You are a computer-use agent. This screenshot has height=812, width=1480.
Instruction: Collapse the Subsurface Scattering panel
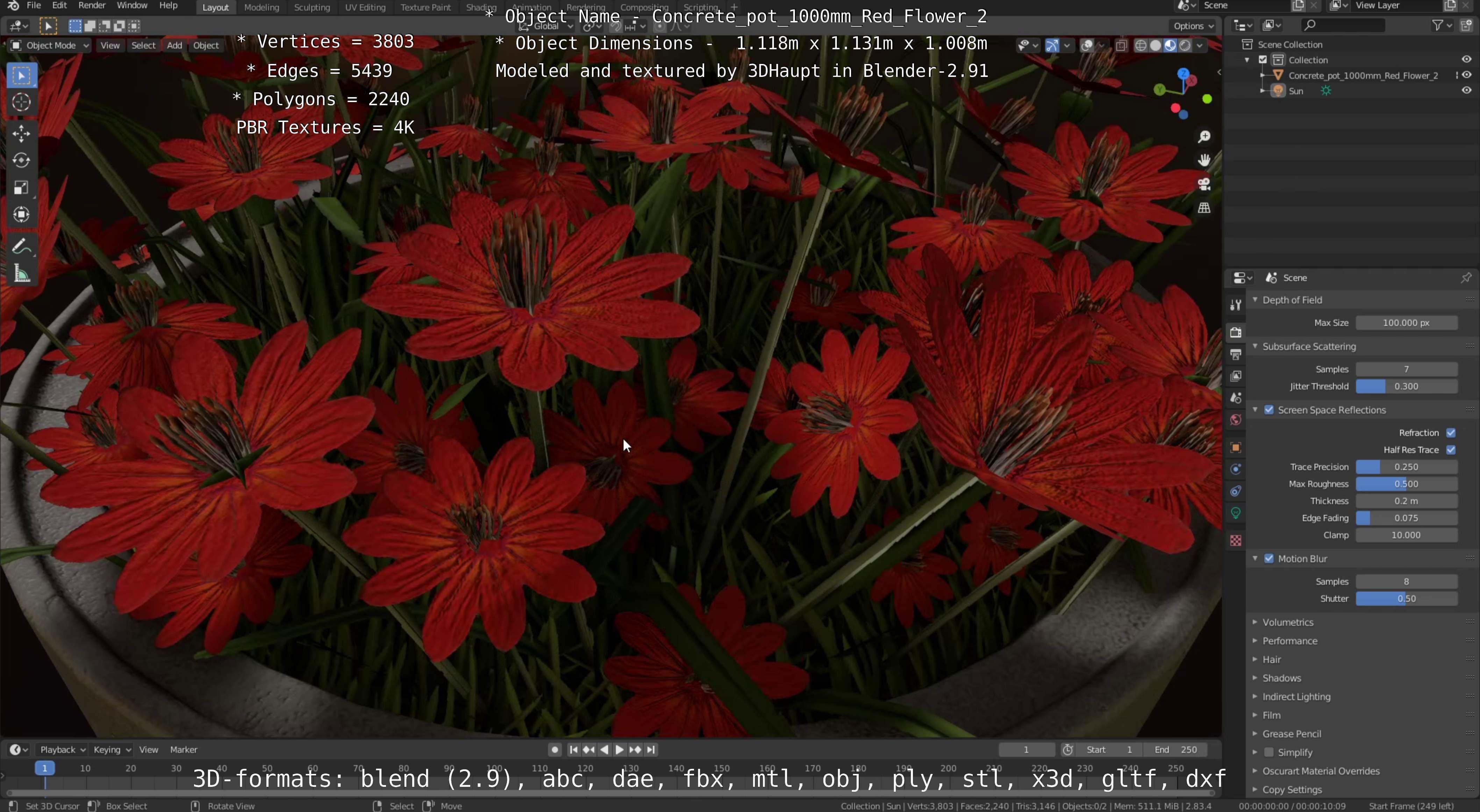(x=1255, y=346)
